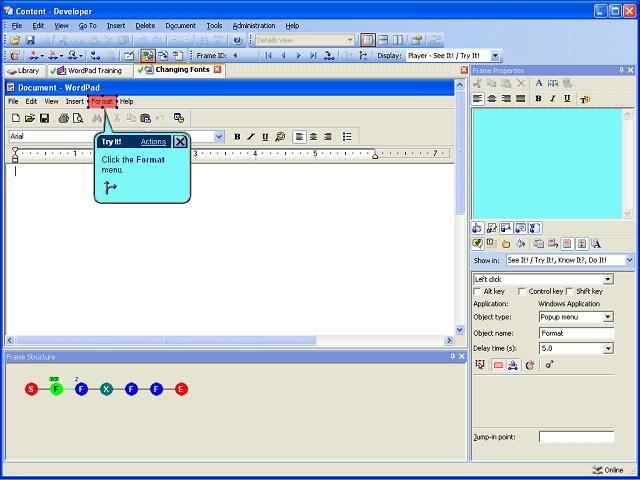The height and width of the screenshot is (480, 640).
Task: Enable the Alt key checkbox
Action: pos(477,291)
